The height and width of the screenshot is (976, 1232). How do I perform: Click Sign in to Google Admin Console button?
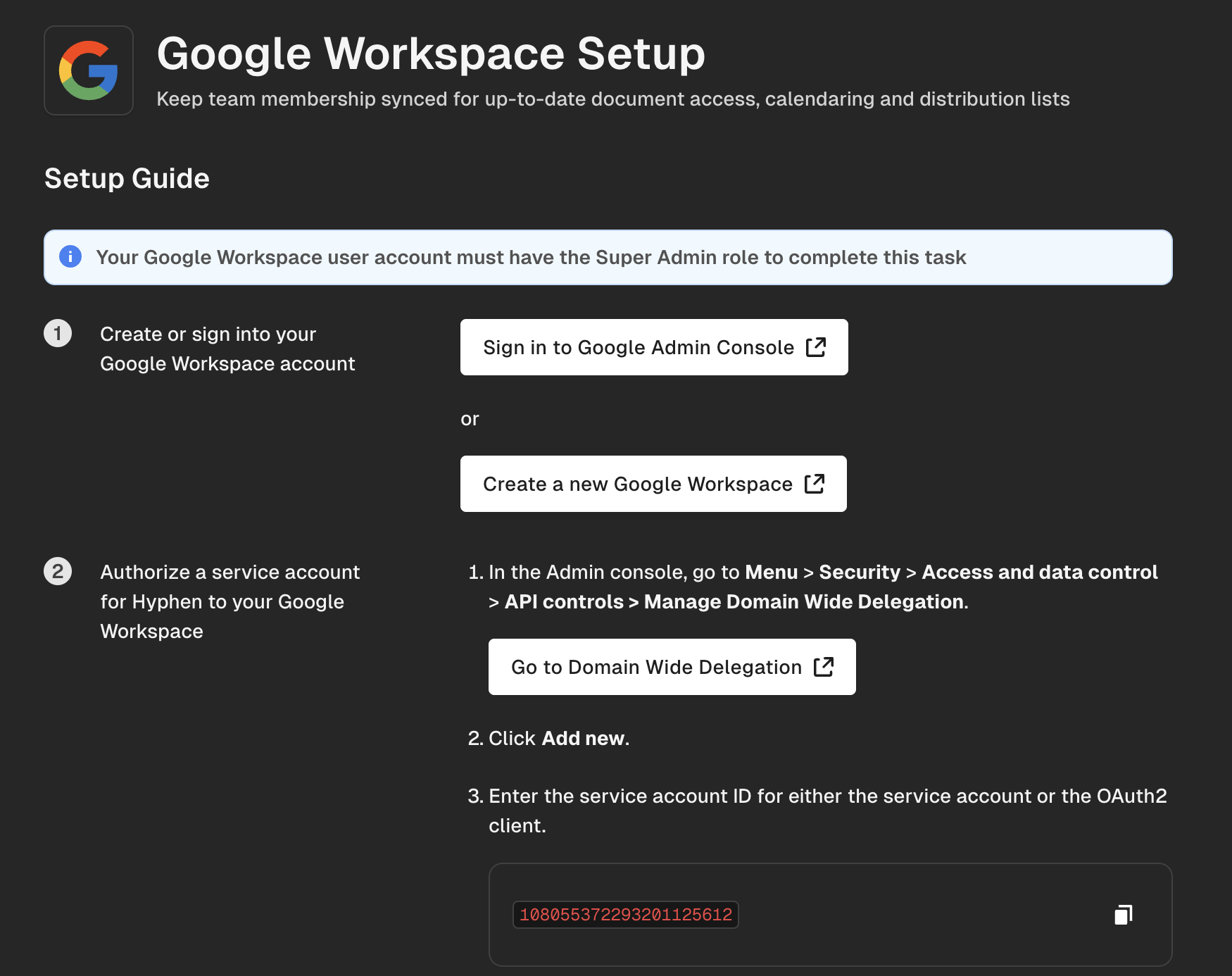click(654, 347)
